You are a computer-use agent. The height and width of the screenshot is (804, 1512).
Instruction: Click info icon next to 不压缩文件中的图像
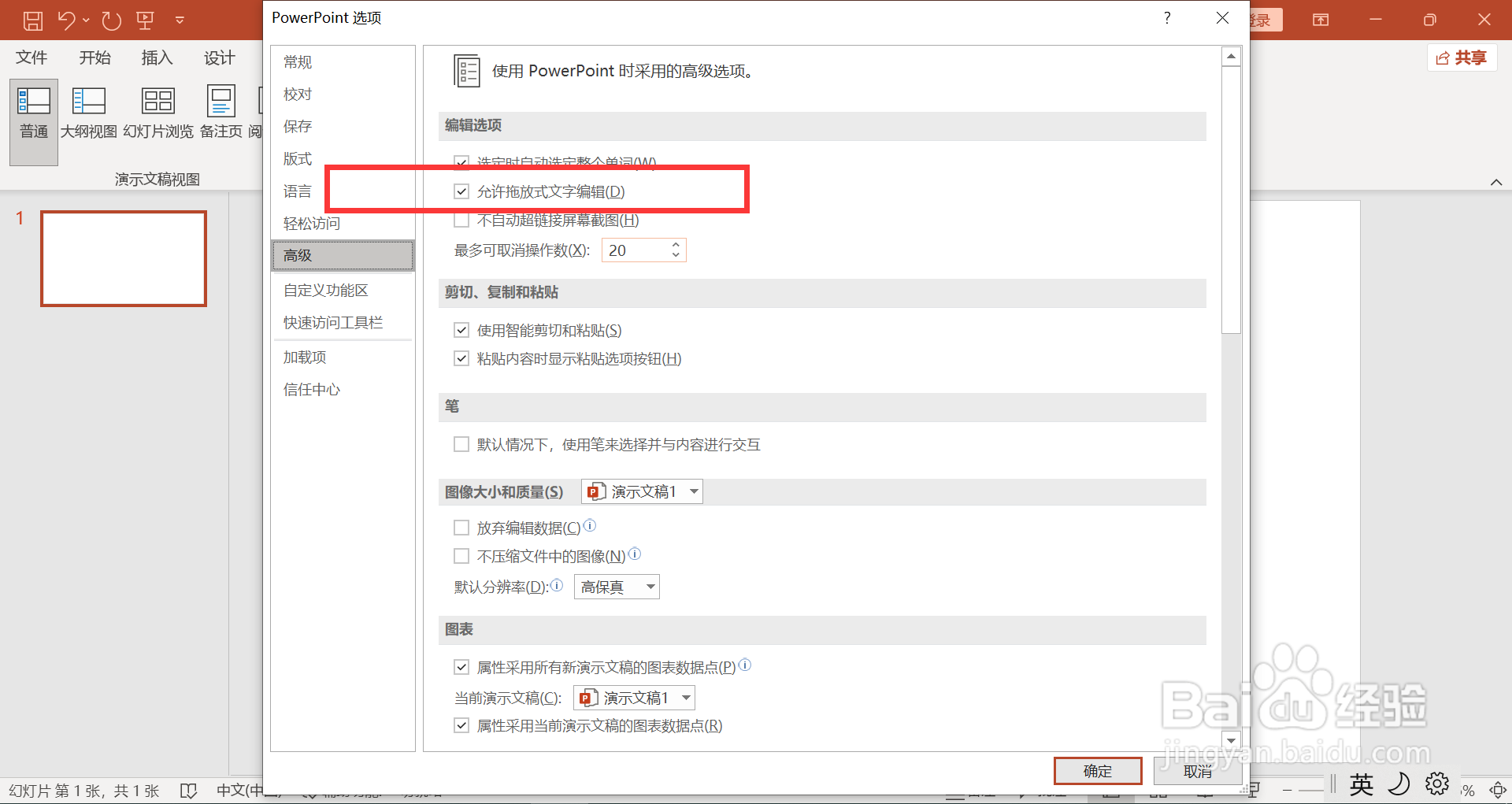[635, 554]
